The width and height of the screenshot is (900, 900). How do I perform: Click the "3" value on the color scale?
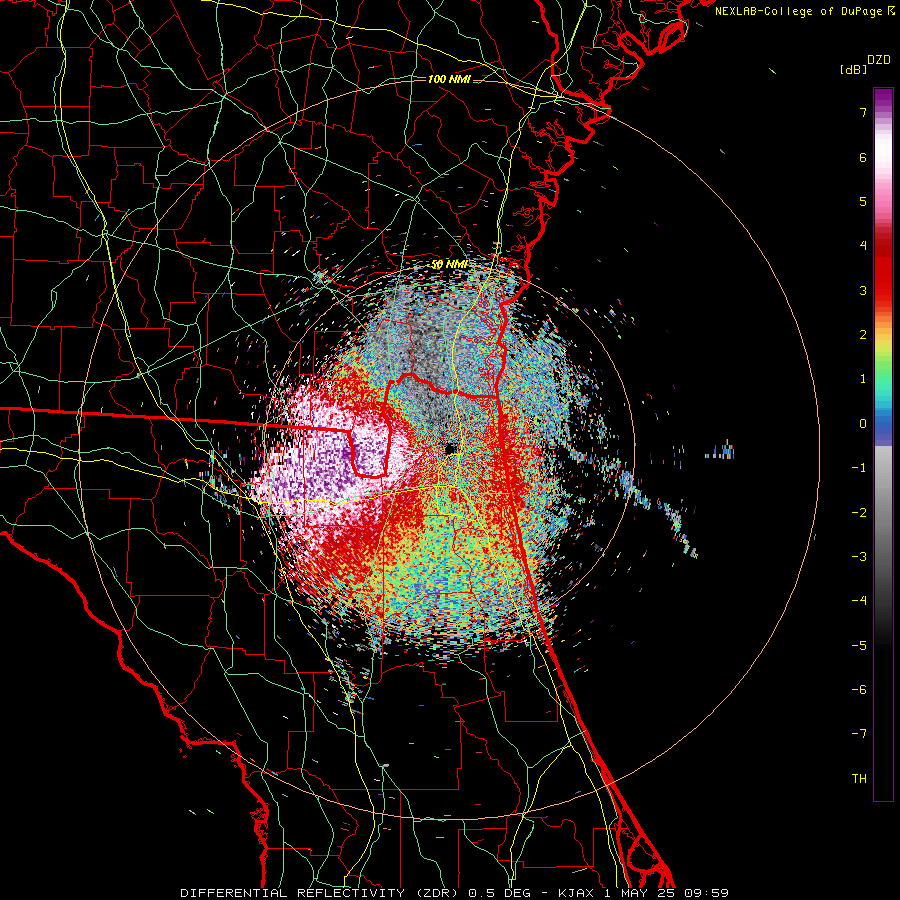click(x=863, y=290)
